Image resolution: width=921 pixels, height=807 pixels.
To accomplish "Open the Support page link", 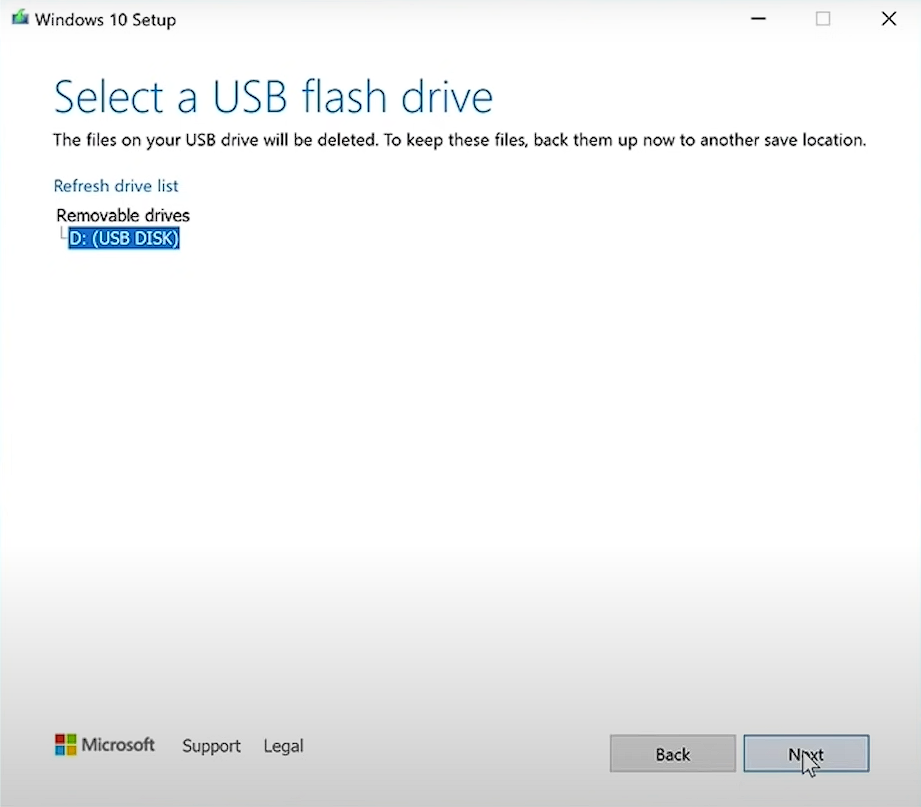I will (x=211, y=746).
